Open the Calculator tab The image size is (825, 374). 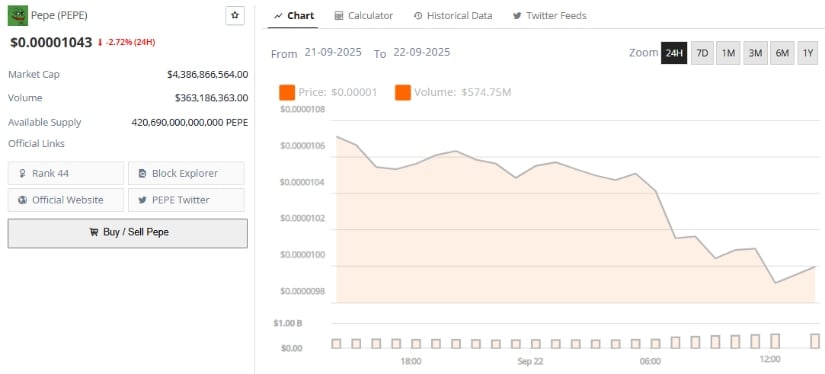[x=364, y=16]
